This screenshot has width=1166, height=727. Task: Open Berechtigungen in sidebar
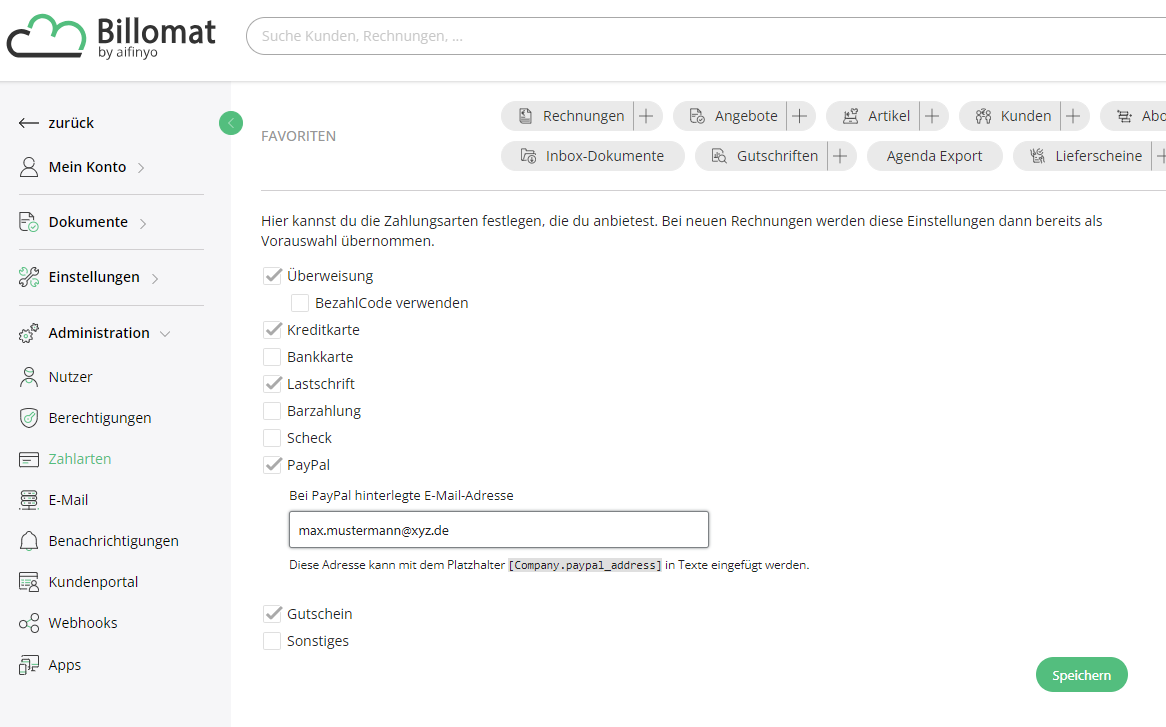tap(100, 418)
